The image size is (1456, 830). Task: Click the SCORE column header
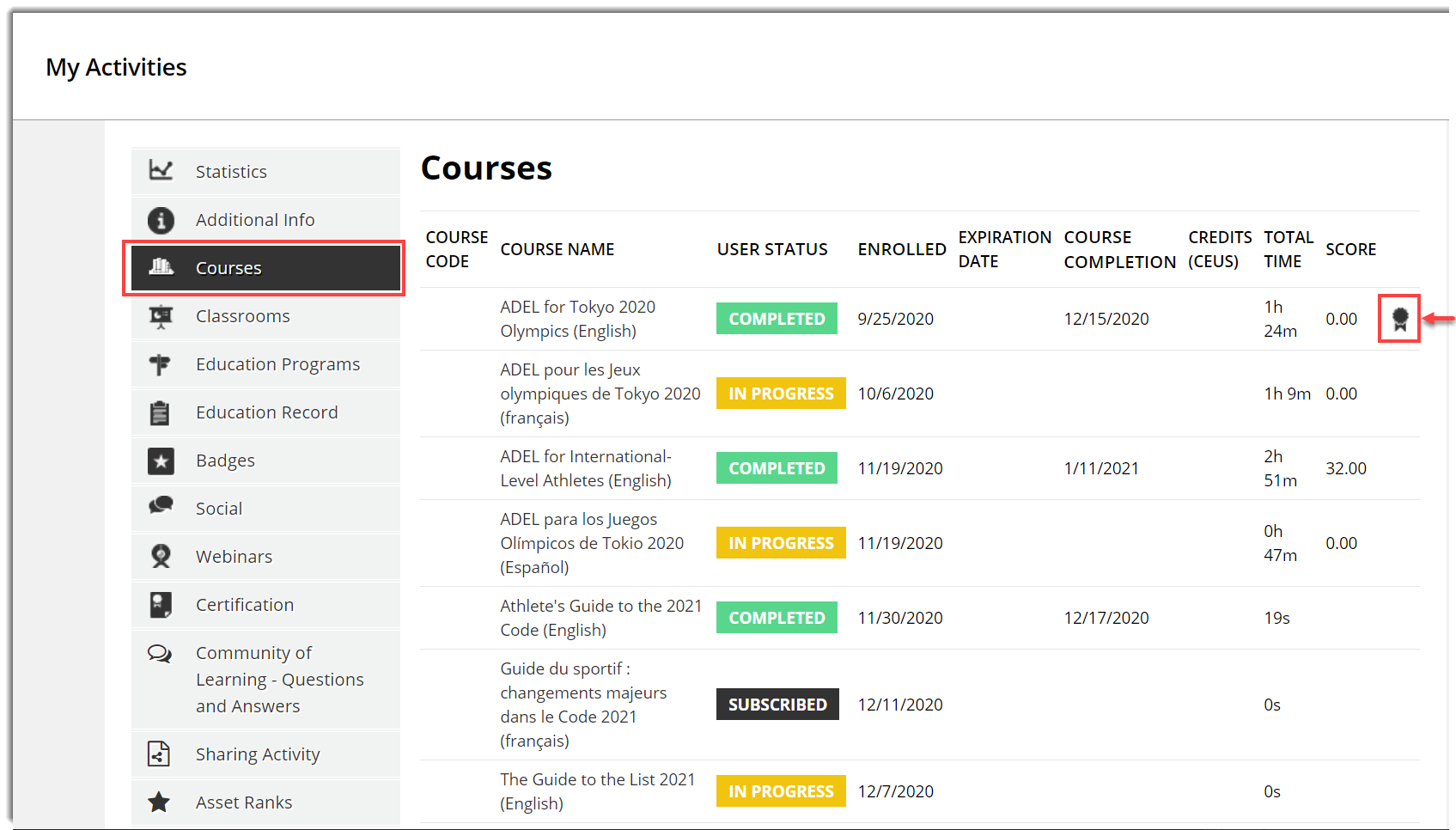pos(1350,249)
